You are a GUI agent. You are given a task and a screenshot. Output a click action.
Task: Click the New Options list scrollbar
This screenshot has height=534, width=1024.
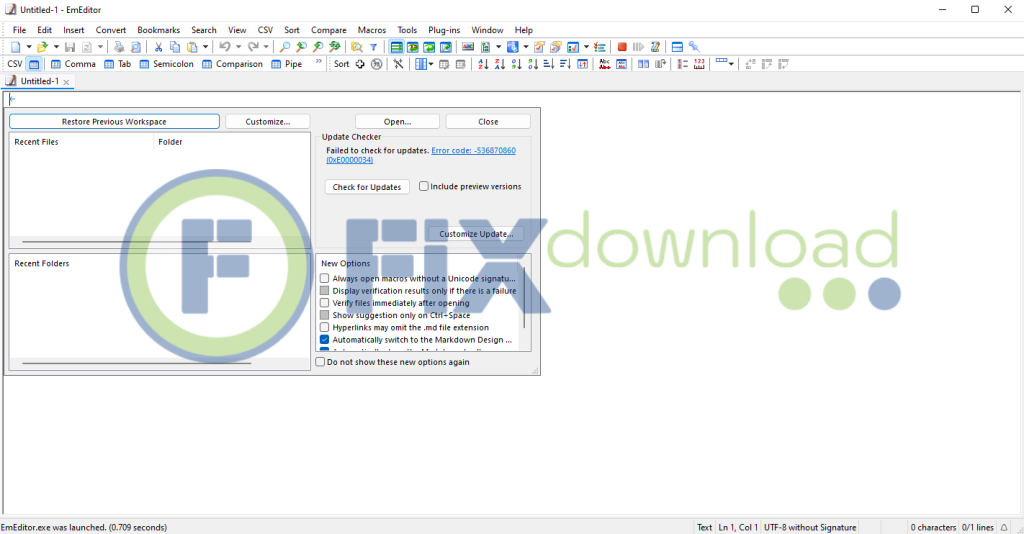coord(524,300)
